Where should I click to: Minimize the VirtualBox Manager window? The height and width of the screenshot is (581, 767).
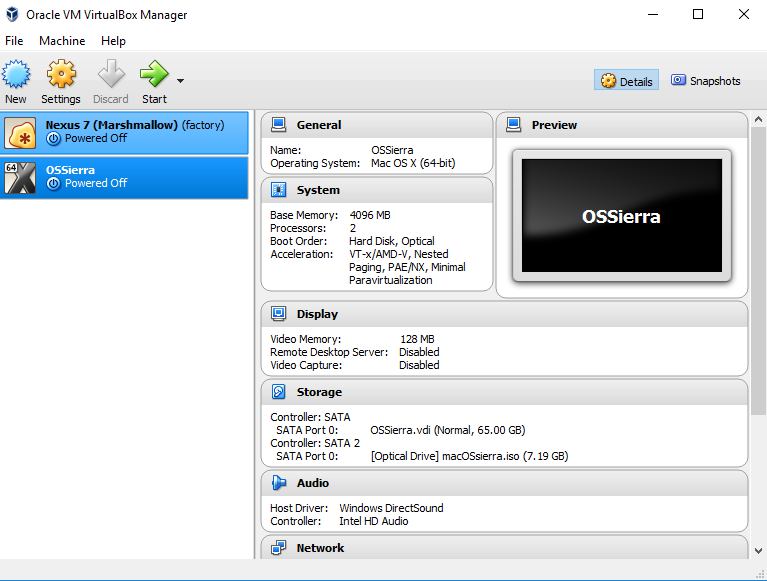[653, 14]
